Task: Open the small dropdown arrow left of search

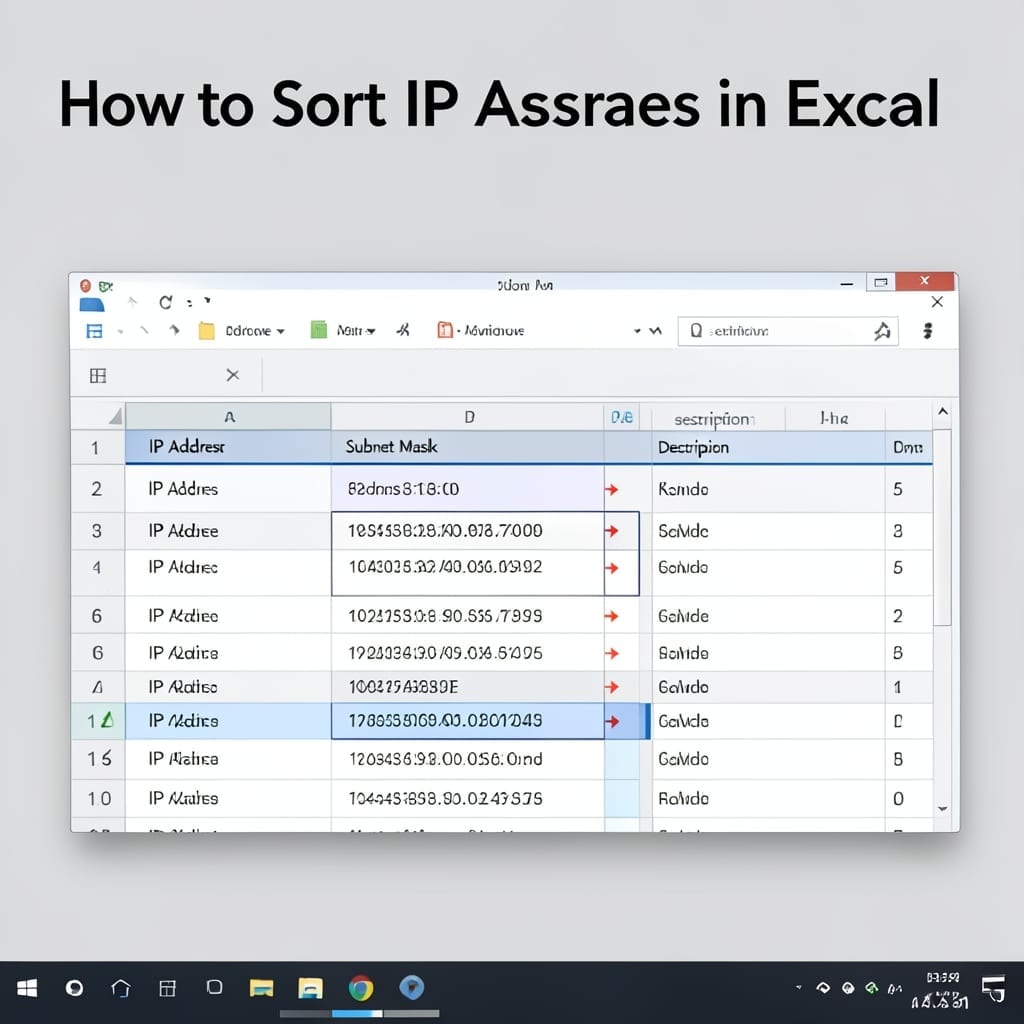Action: click(x=637, y=331)
